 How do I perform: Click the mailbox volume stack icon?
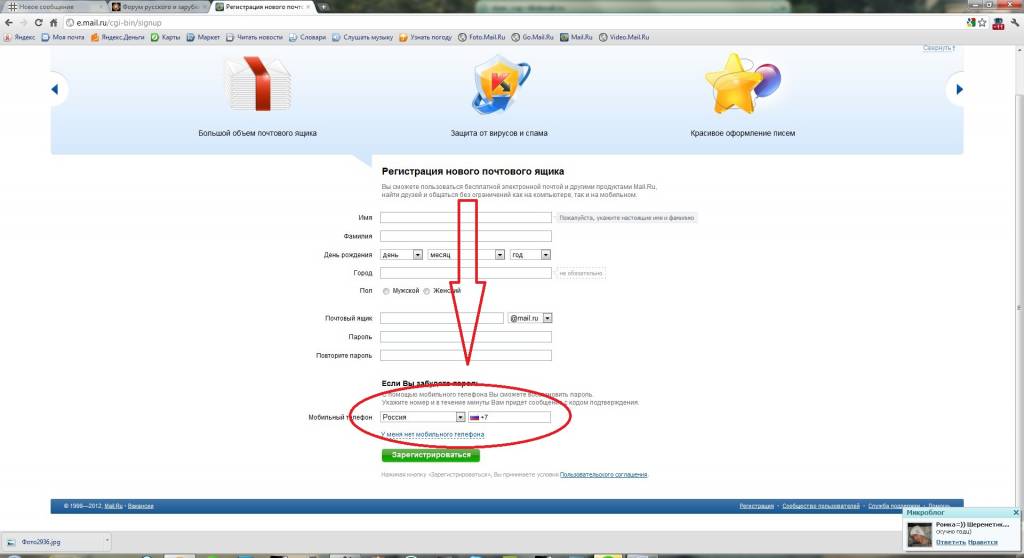[259, 84]
